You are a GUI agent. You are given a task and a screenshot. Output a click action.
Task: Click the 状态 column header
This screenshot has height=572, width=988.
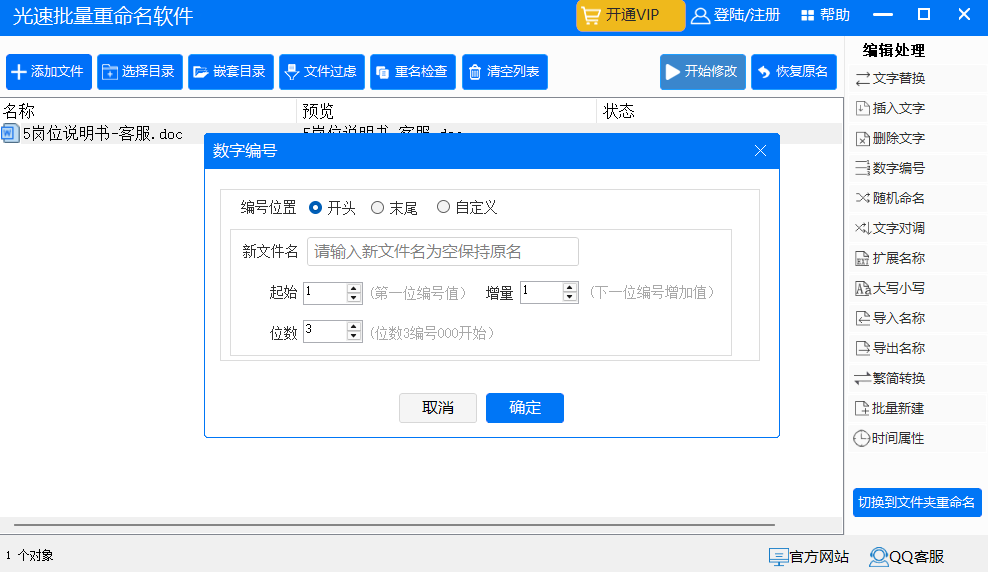tap(720, 112)
